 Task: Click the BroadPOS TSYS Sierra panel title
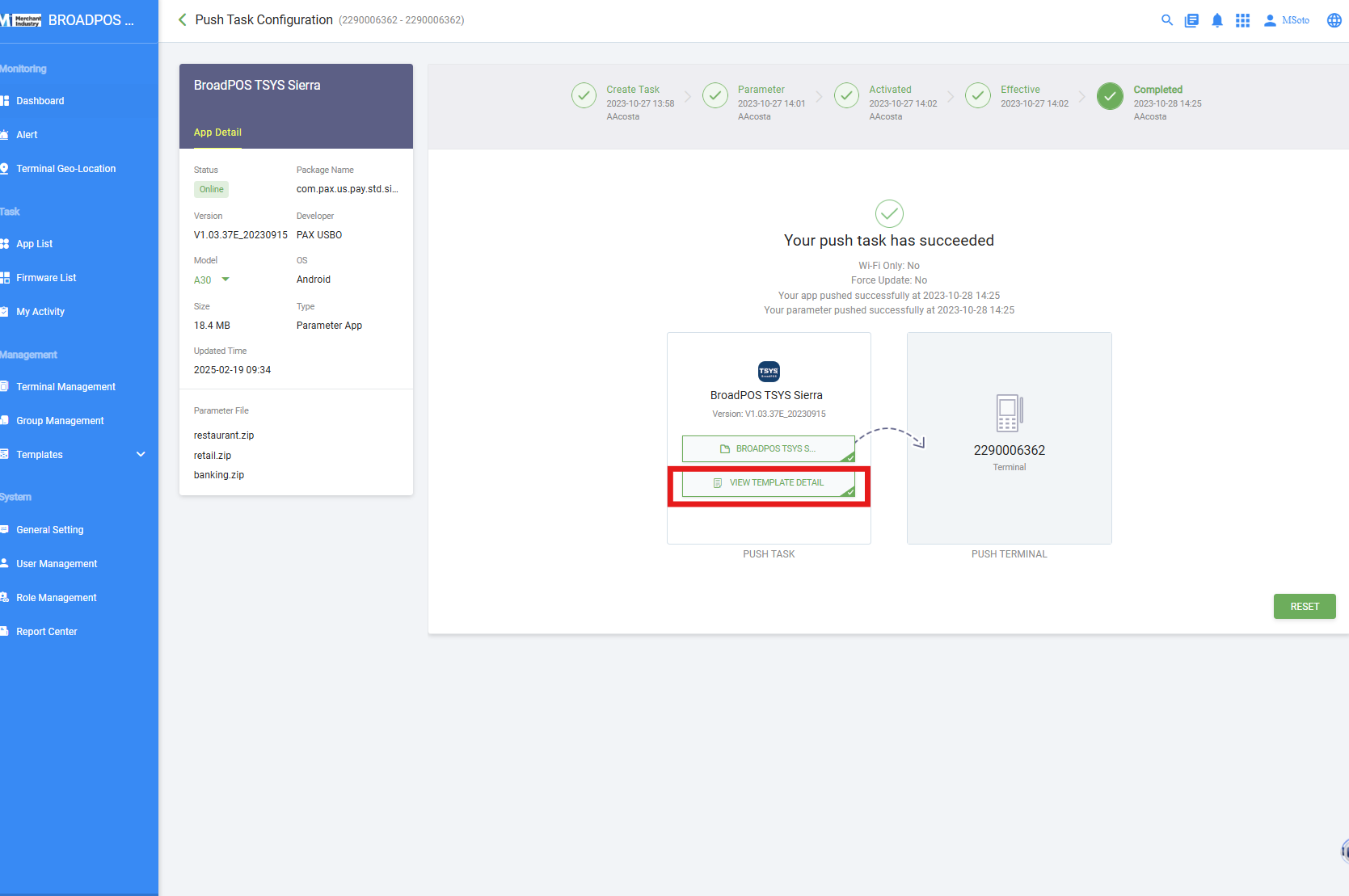(257, 86)
